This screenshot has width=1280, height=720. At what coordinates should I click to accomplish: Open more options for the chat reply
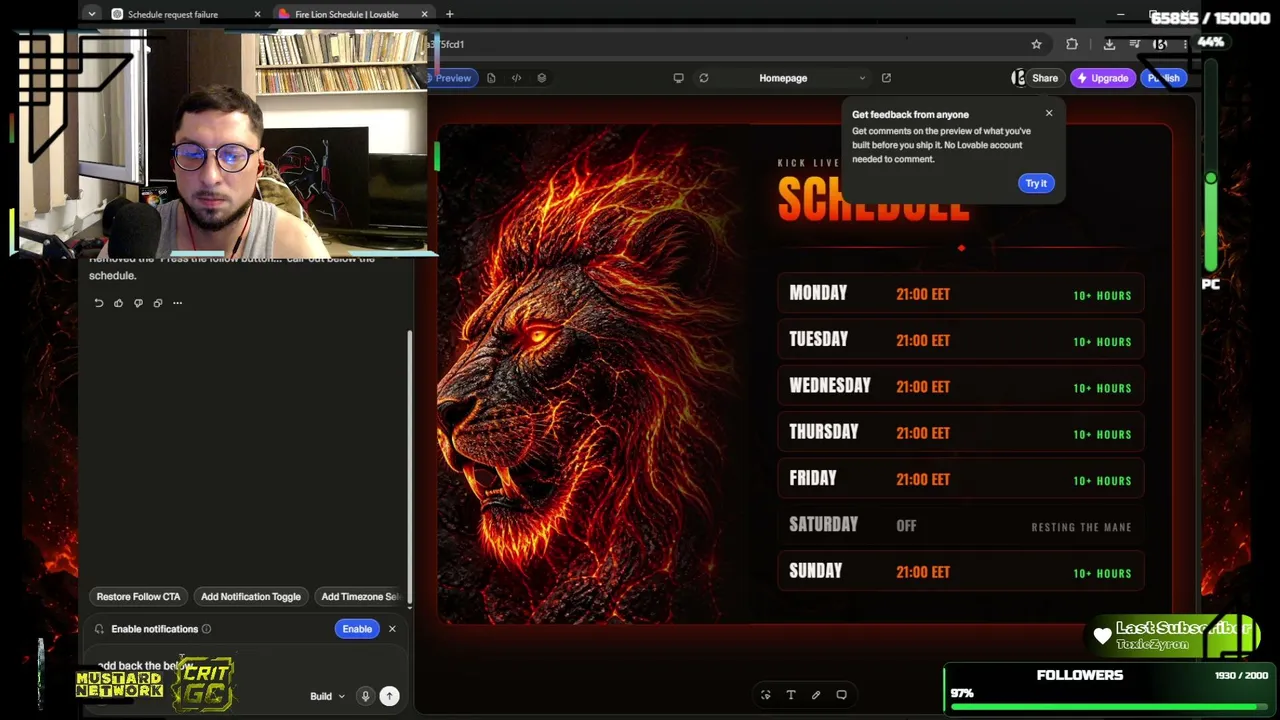pos(177,303)
